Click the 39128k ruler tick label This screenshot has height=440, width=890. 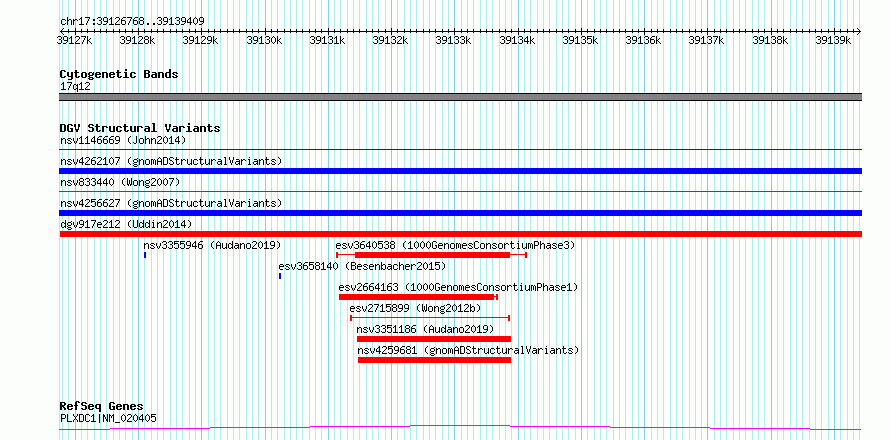[x=138, y=40]
